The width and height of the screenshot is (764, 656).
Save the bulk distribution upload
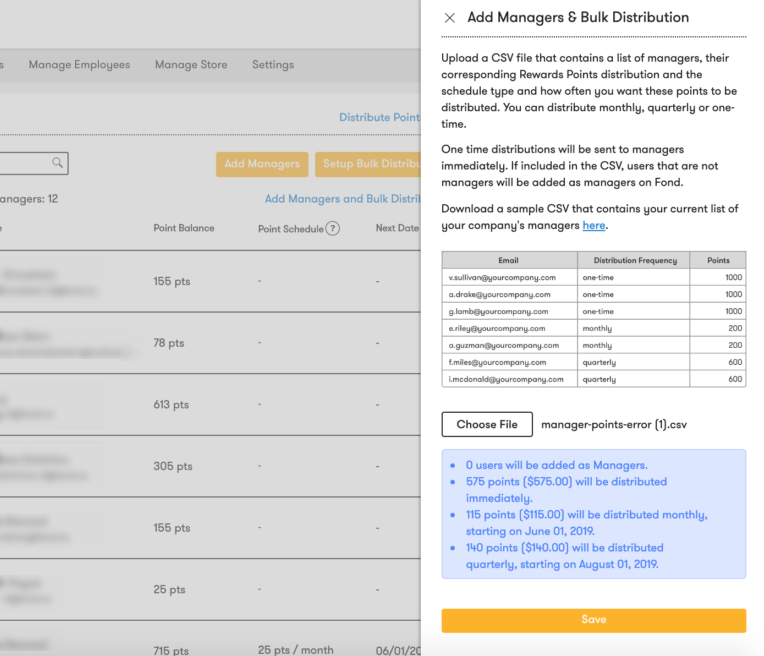click(593, 620)
